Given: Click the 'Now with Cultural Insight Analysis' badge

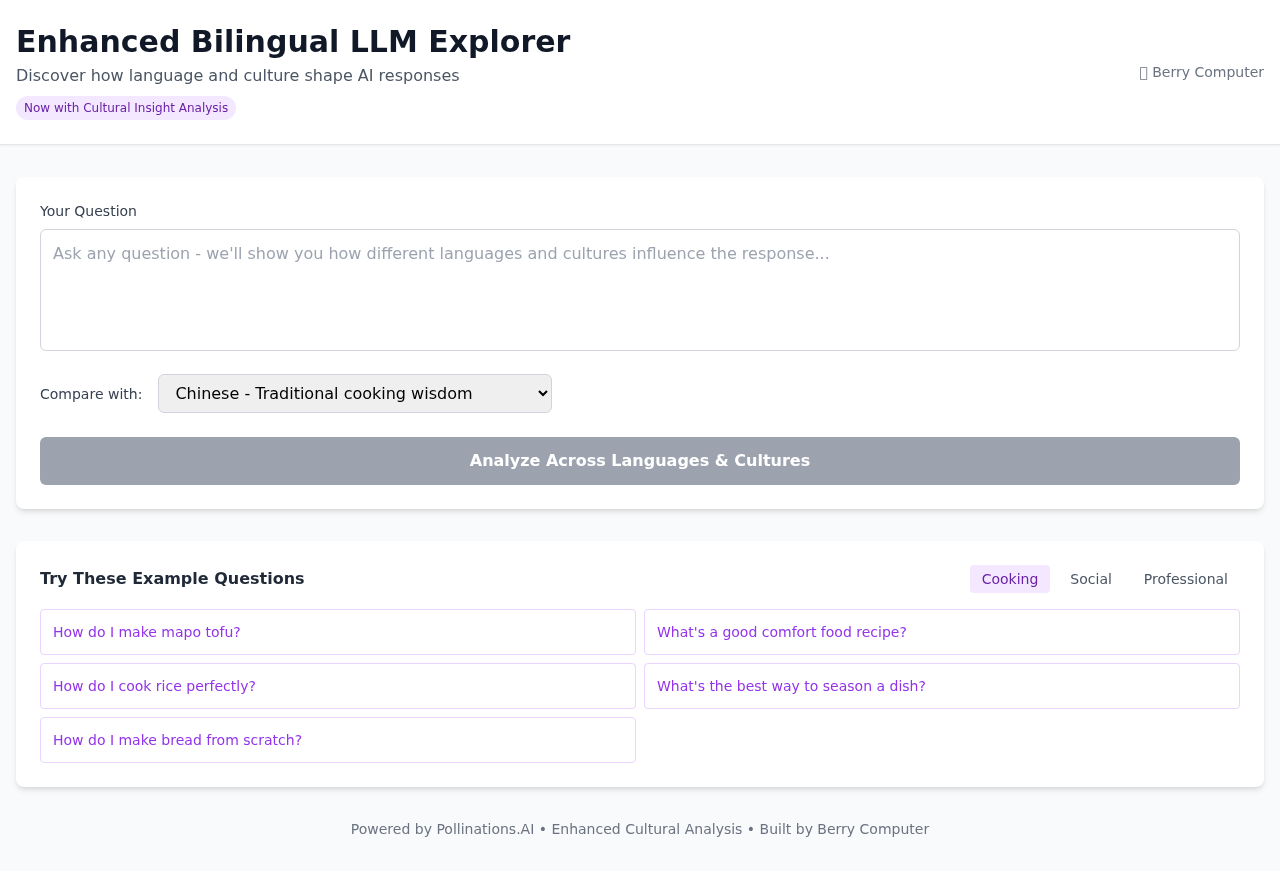Looking at the screenshot, I should click(x=125, y=106).
